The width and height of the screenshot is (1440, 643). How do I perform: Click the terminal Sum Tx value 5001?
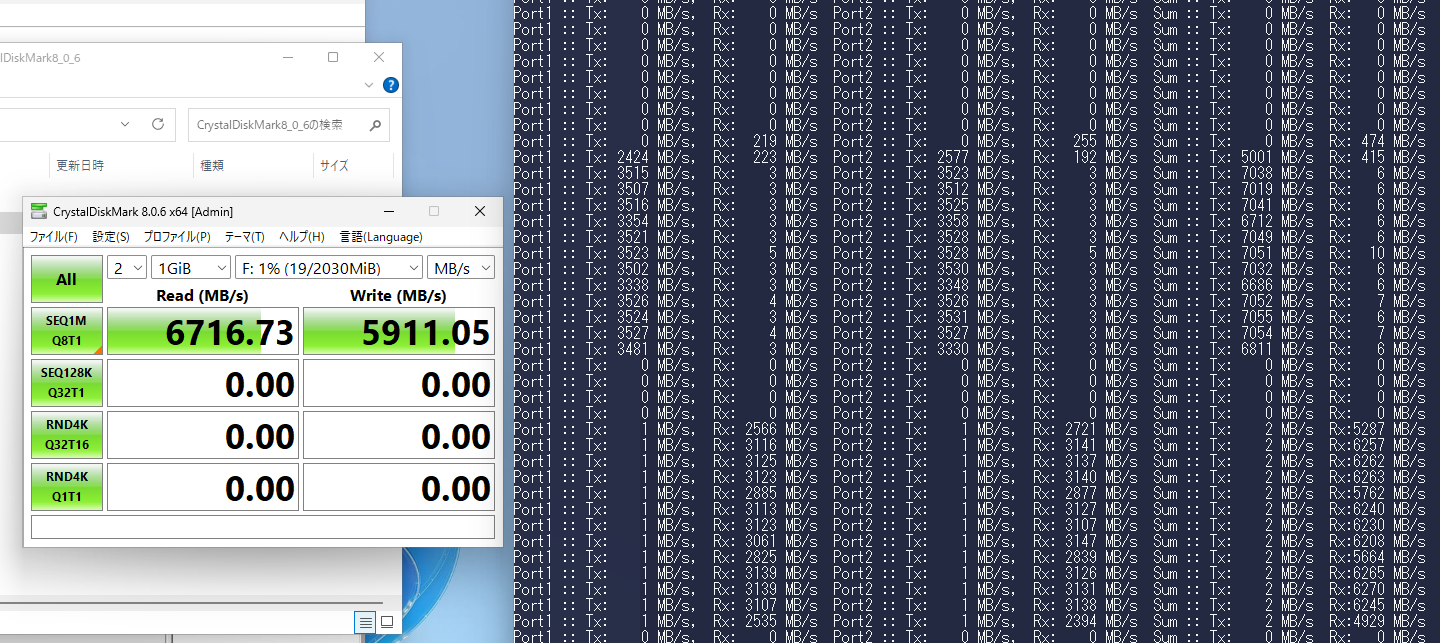coord(1256,157)
